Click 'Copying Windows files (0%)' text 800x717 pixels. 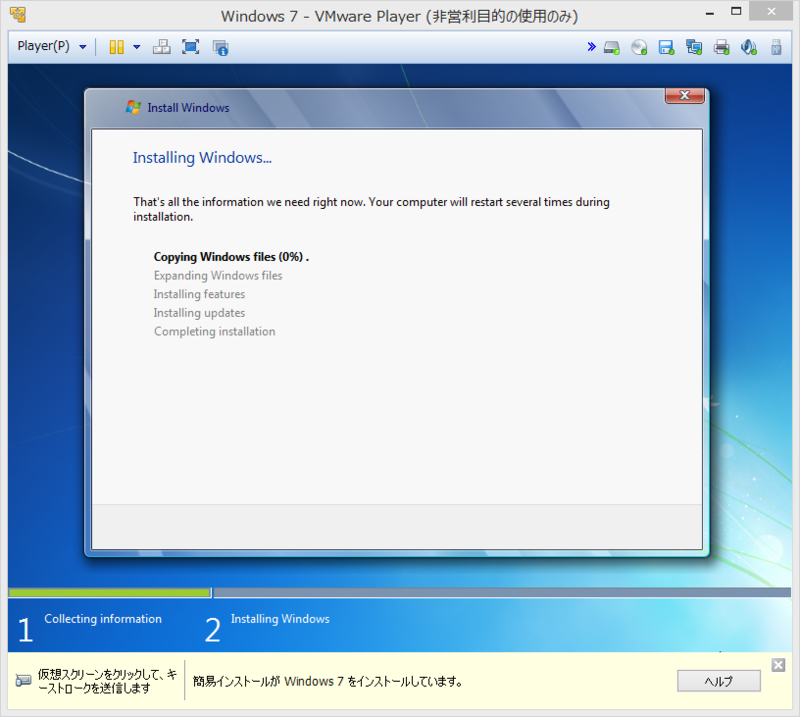231,257
